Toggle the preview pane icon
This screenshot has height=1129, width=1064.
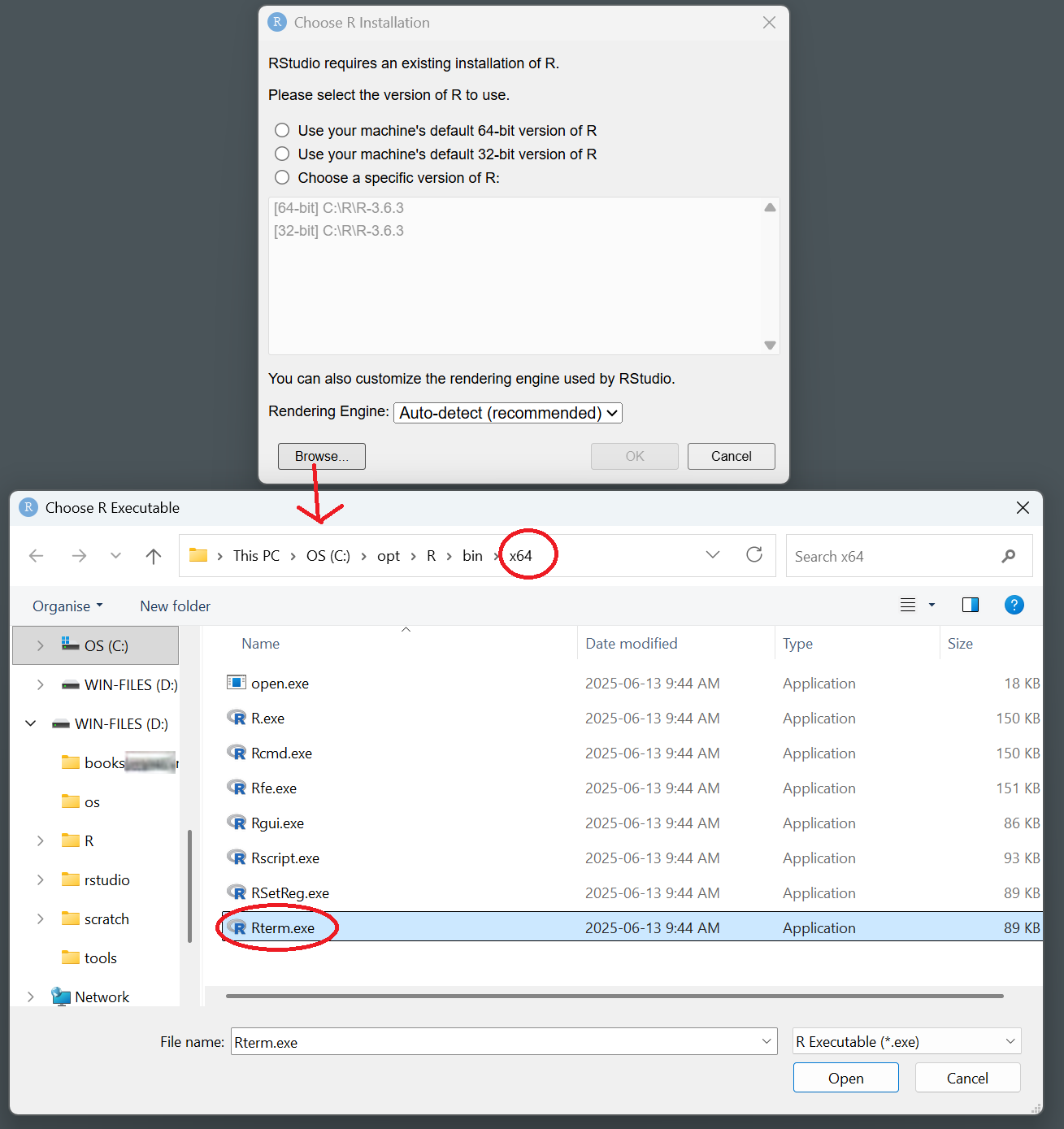click(x=970, y=605)
